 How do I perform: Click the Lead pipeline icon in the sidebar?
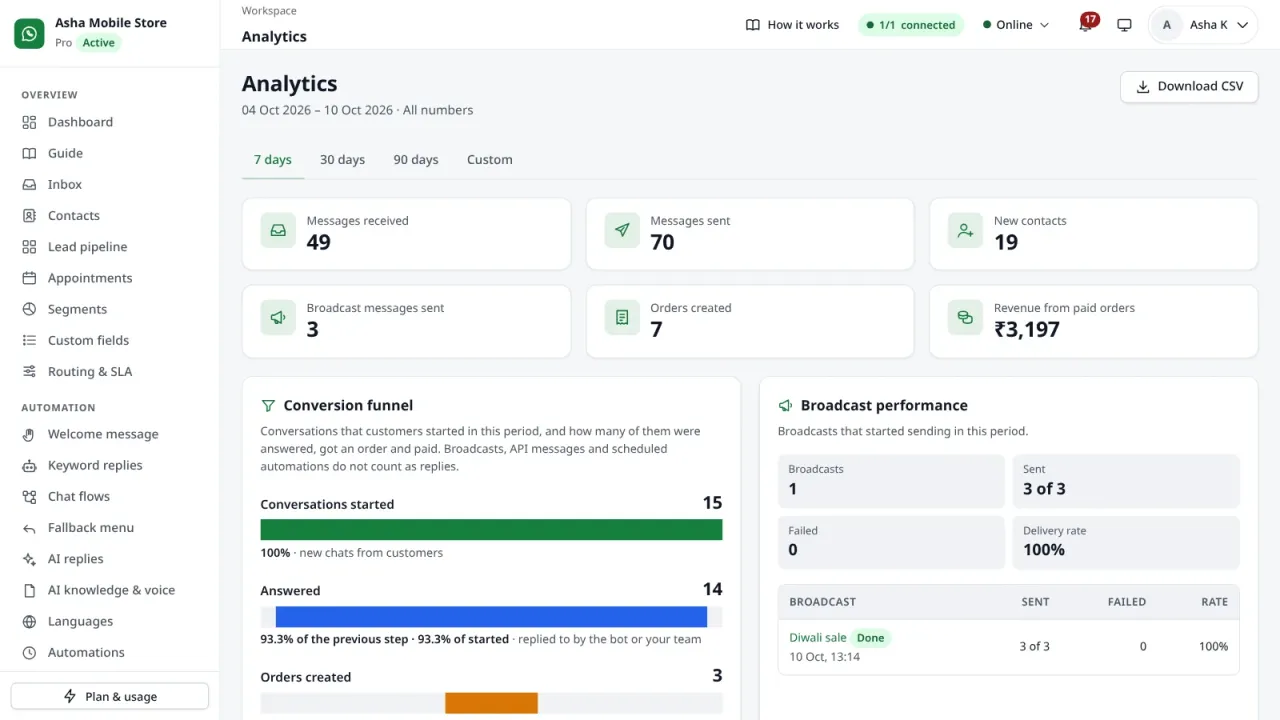tap(29, 247)
